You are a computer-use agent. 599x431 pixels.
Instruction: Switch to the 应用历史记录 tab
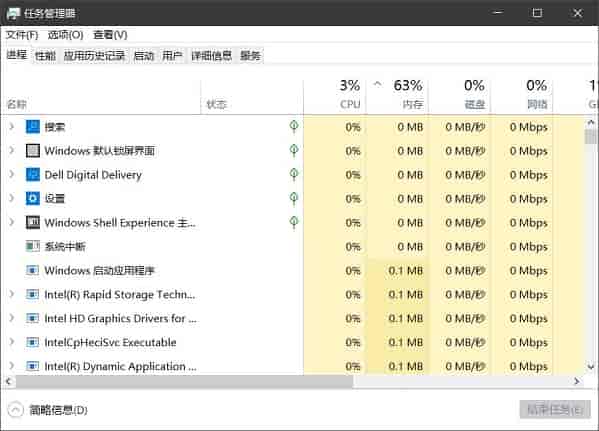click(94, 56)
